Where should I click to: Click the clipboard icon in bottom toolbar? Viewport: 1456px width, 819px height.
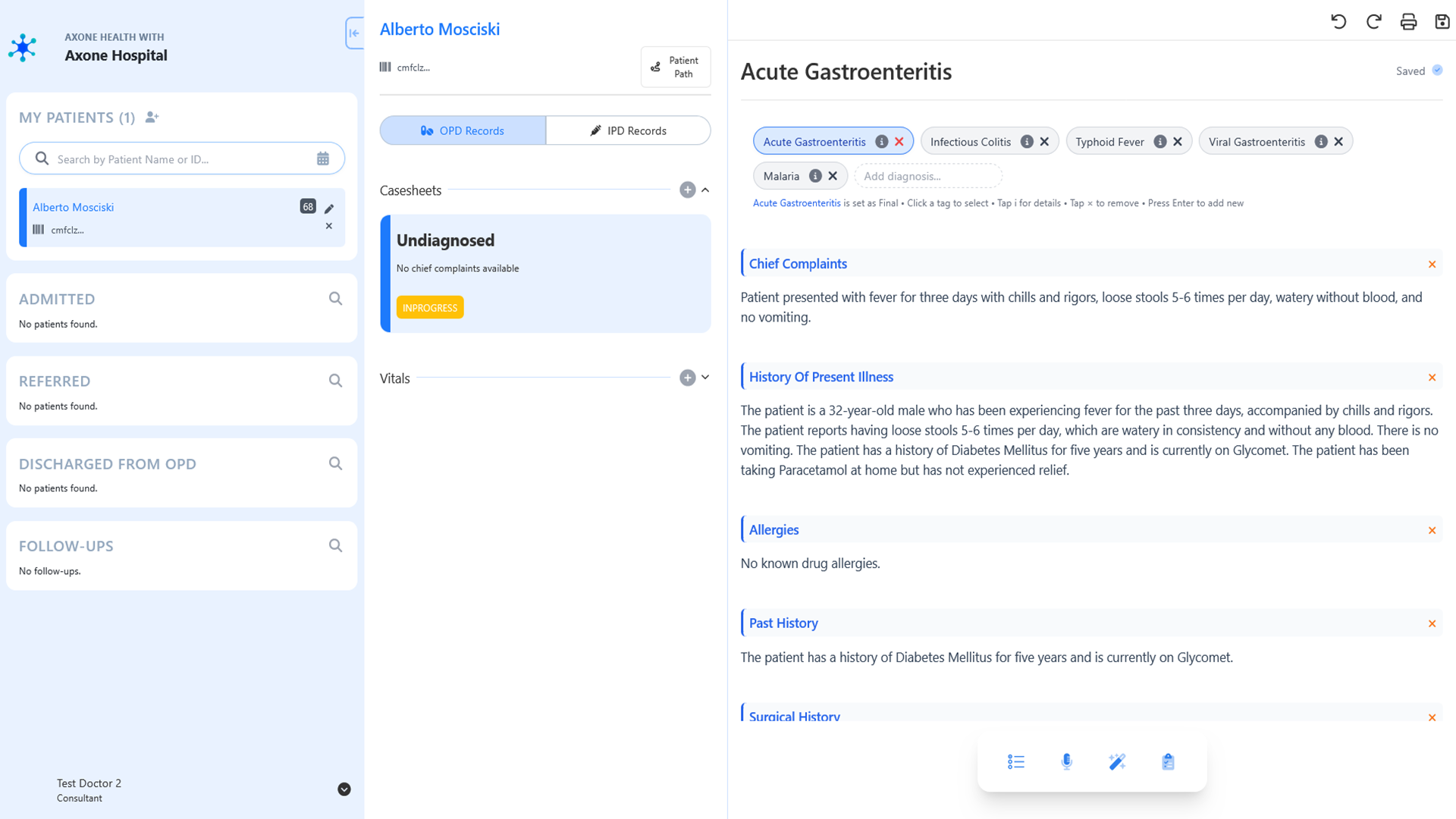tap(1168, 761)
